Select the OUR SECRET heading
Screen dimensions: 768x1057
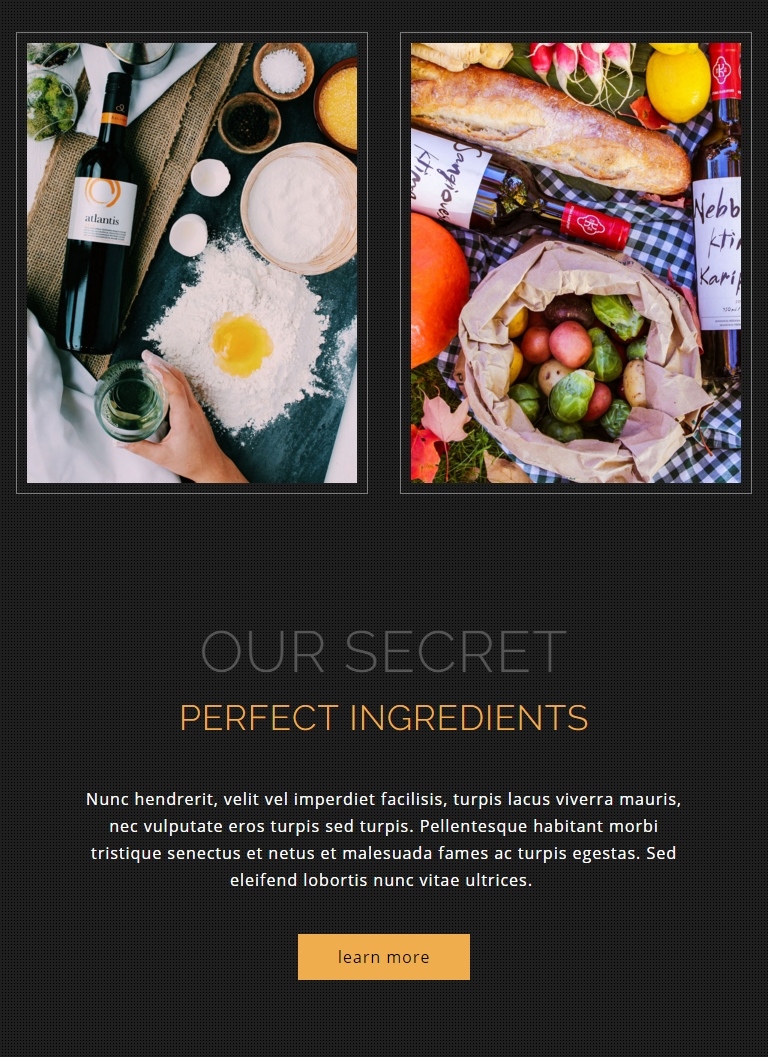[x=384, y=652]
